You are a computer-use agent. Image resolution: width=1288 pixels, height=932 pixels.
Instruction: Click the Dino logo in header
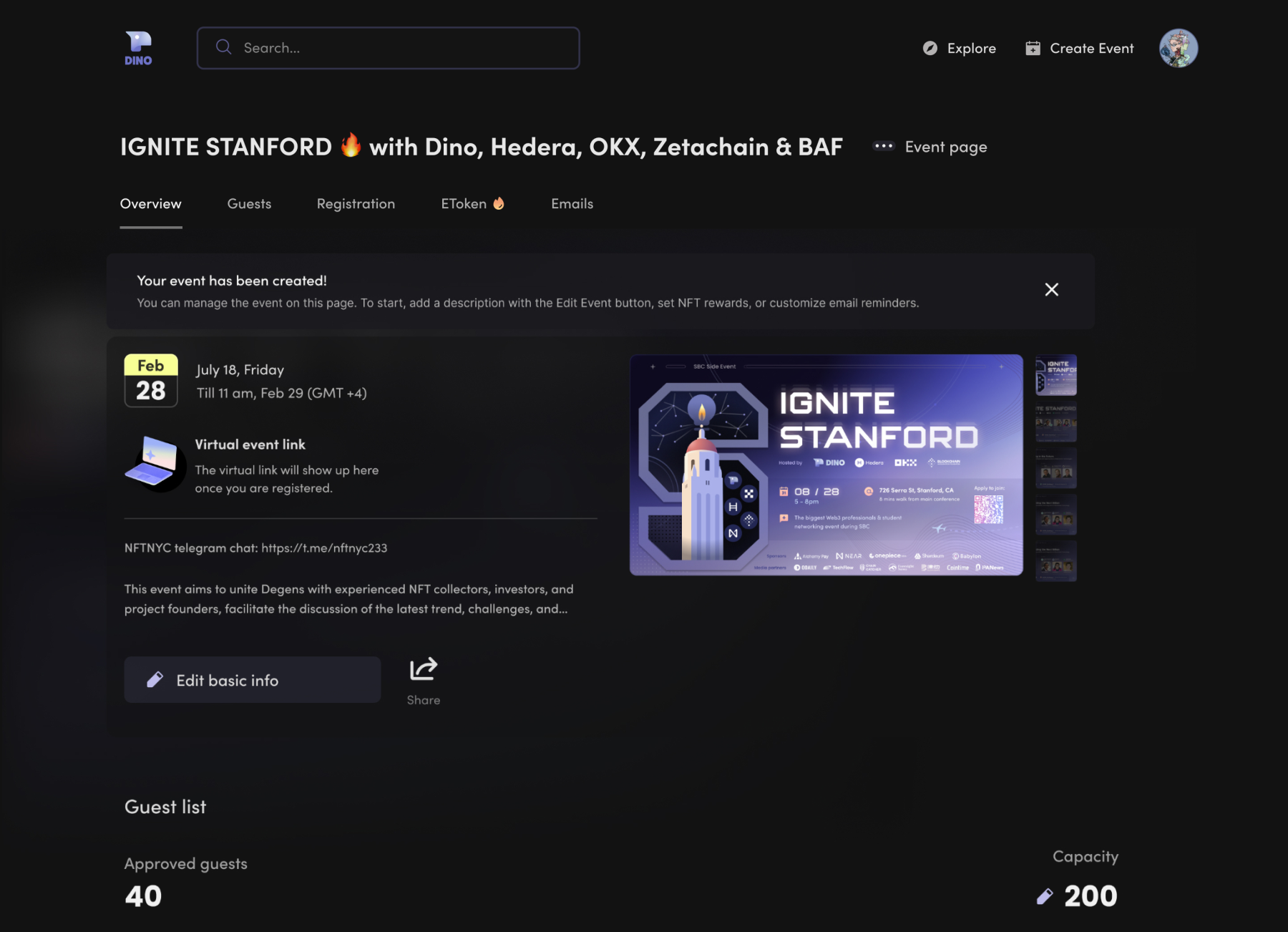(x=138, y=48)
